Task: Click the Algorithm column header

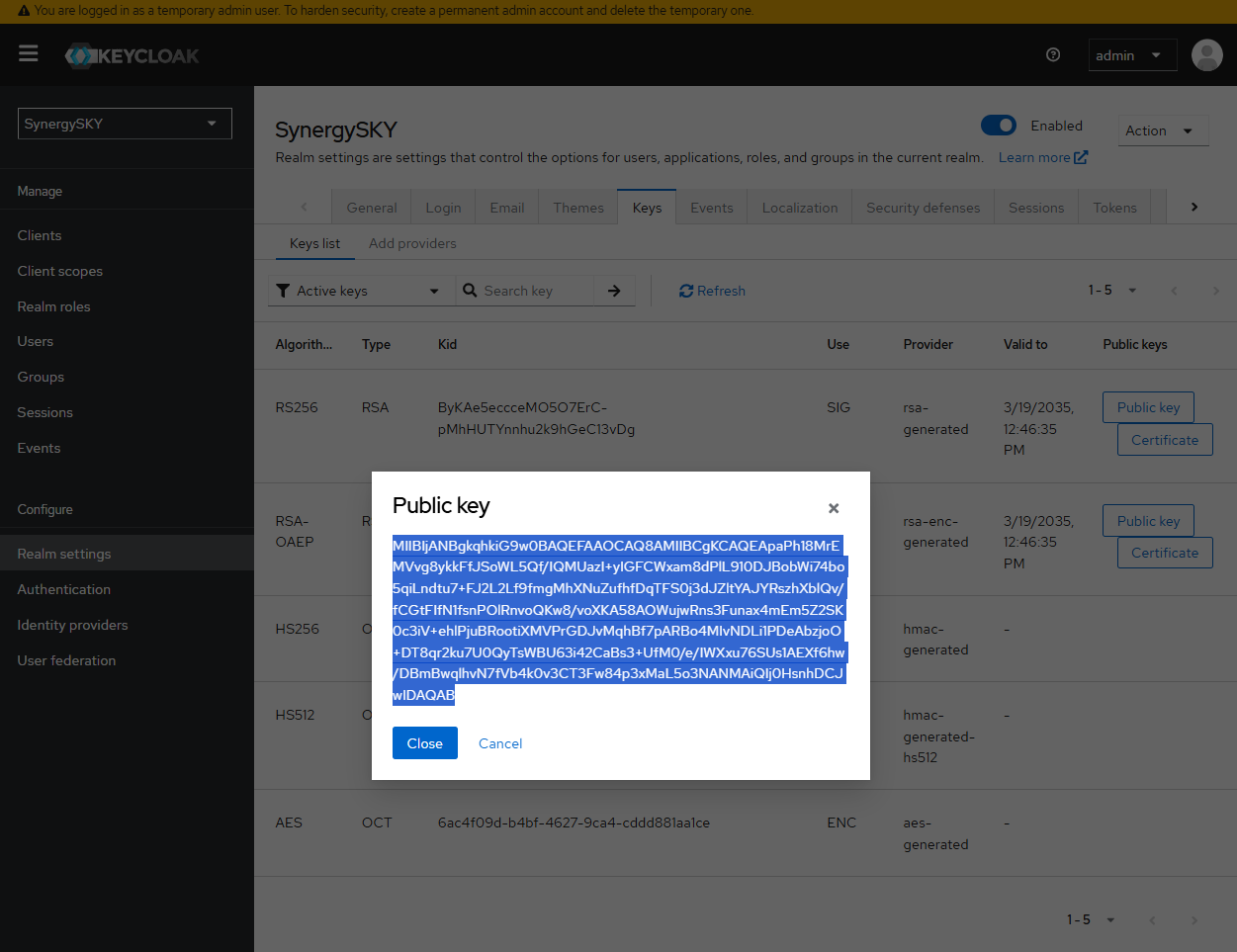Action: coord(304,344)
